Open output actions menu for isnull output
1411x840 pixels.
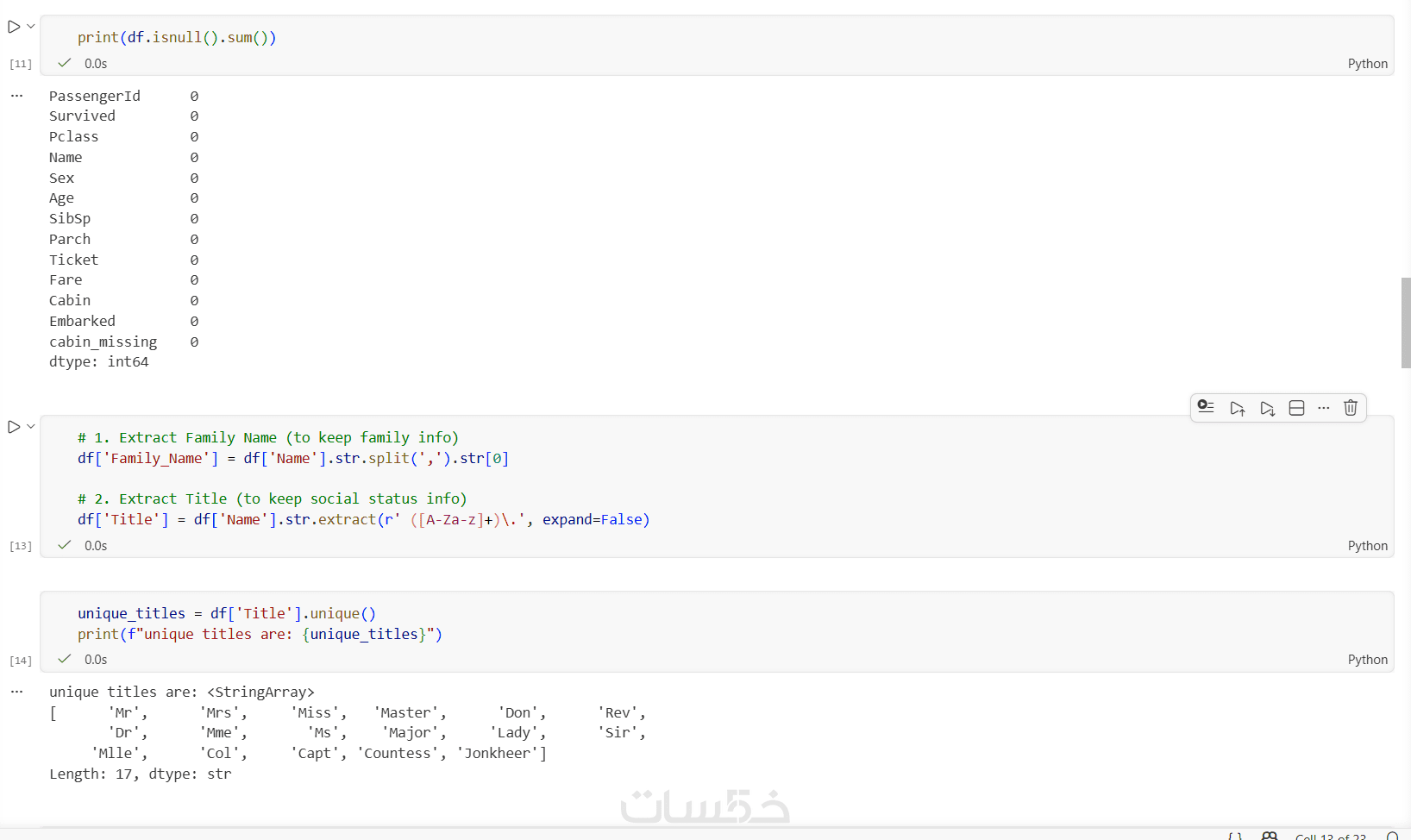16,96
